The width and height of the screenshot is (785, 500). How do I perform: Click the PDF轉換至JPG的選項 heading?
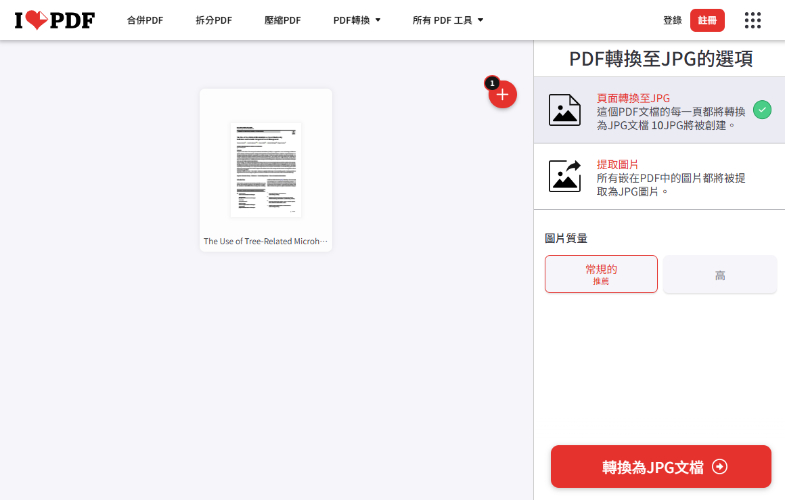pos(661,59)
